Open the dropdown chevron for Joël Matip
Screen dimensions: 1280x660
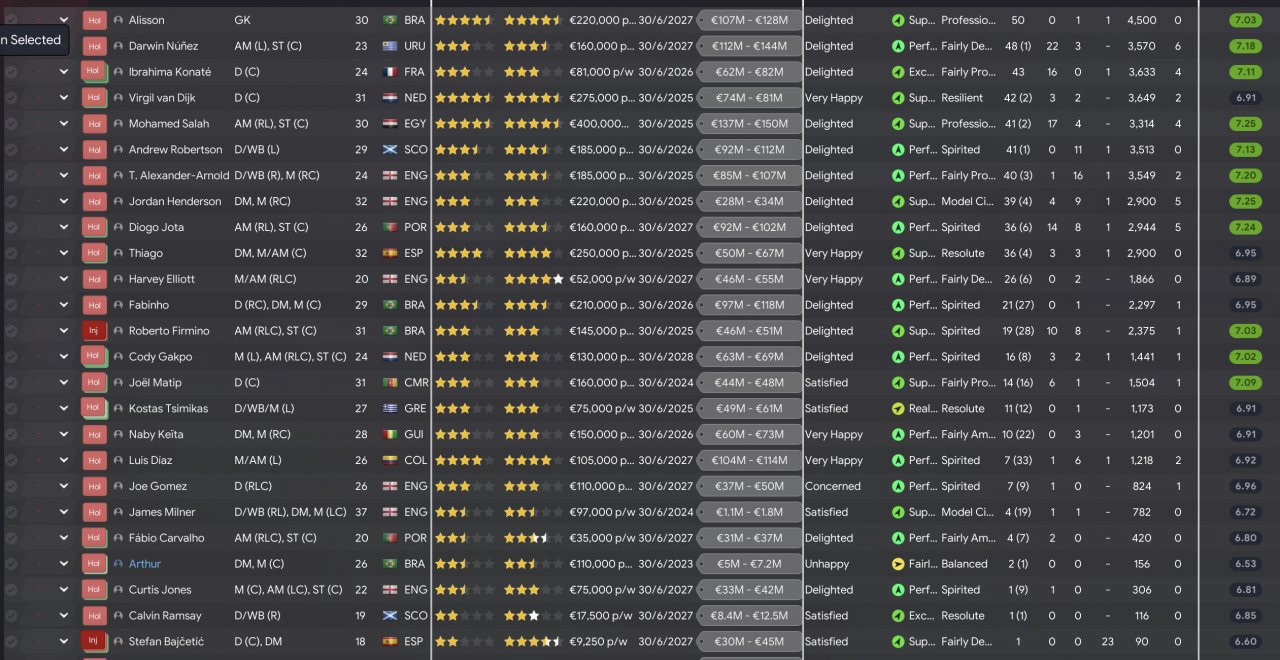click(64, 383)
